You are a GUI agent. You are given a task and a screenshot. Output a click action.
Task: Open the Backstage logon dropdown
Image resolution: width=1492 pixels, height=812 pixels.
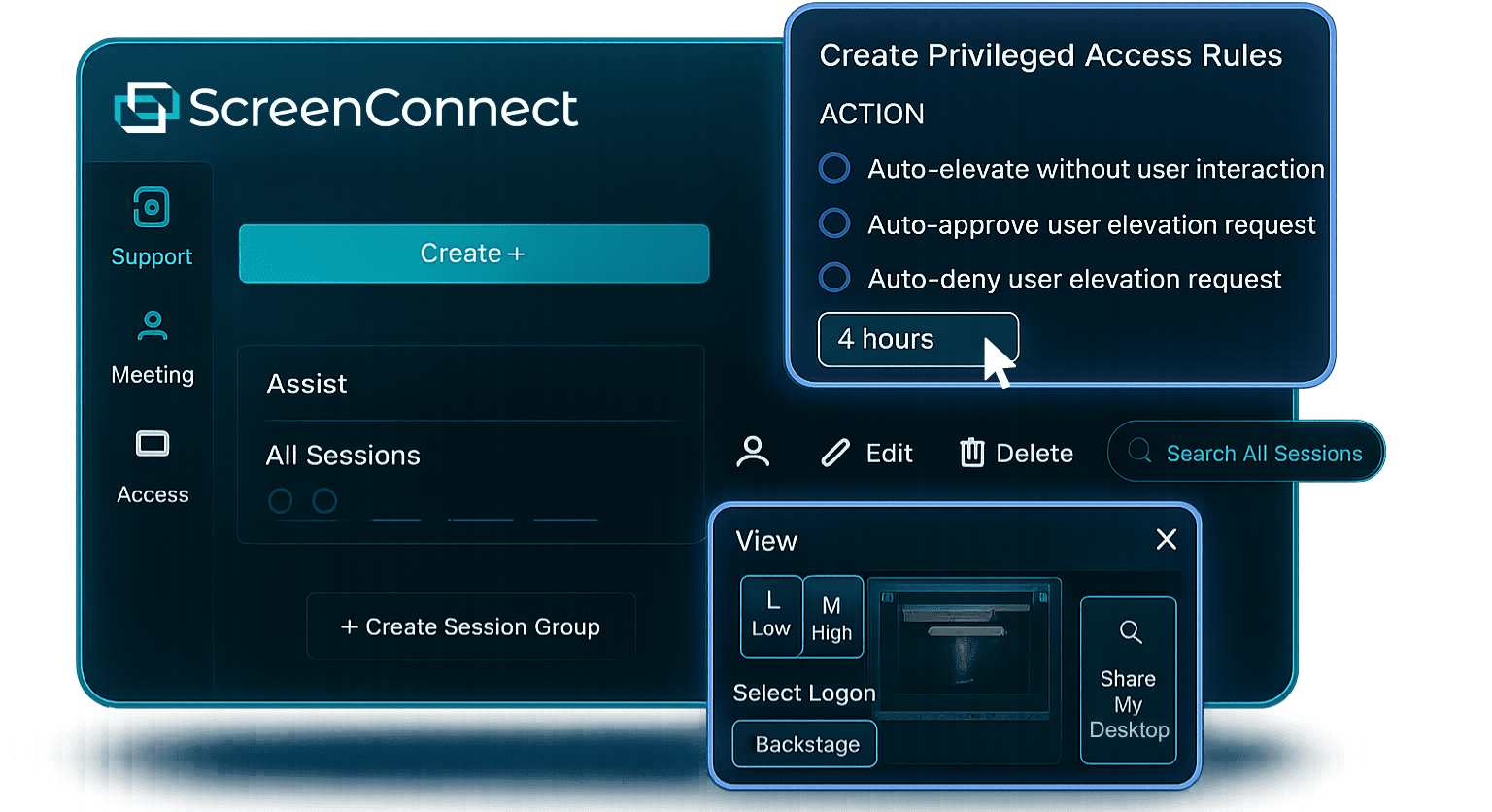click(804, 744)
